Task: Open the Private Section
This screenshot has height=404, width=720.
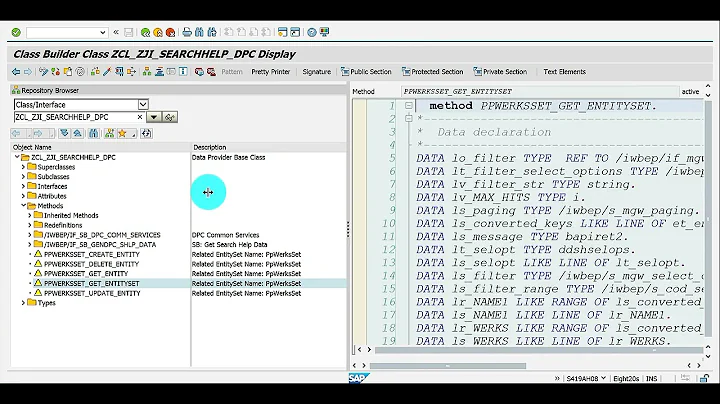Action: coord(500,72)
